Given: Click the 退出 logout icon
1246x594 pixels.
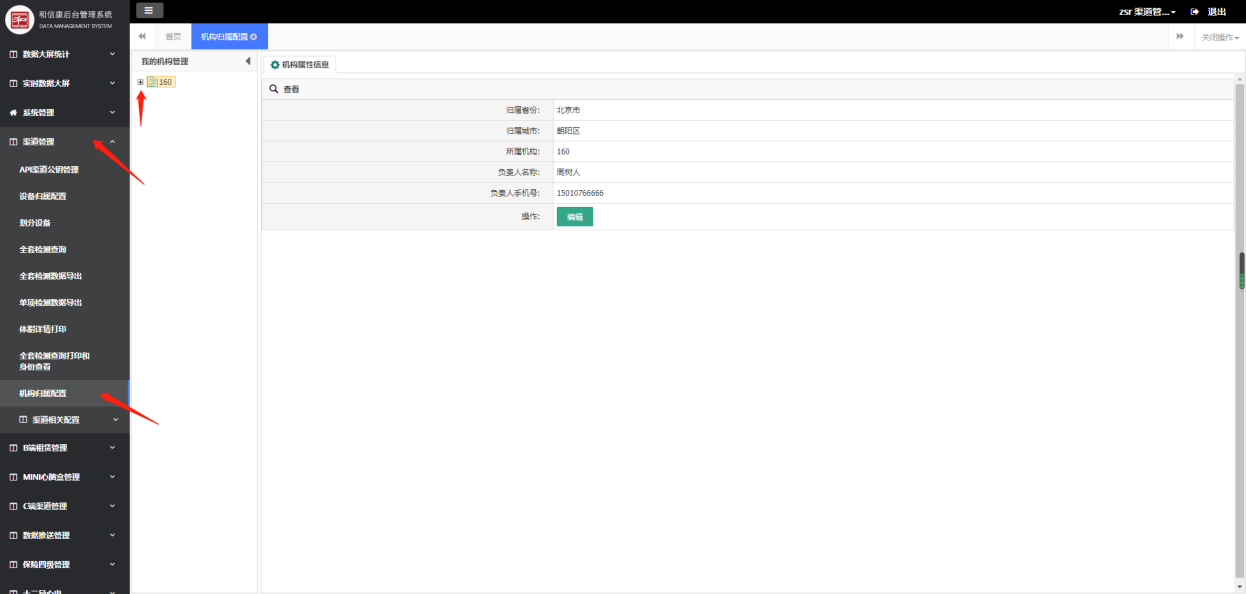Looking at the screenshot, I should point(1194,12).
